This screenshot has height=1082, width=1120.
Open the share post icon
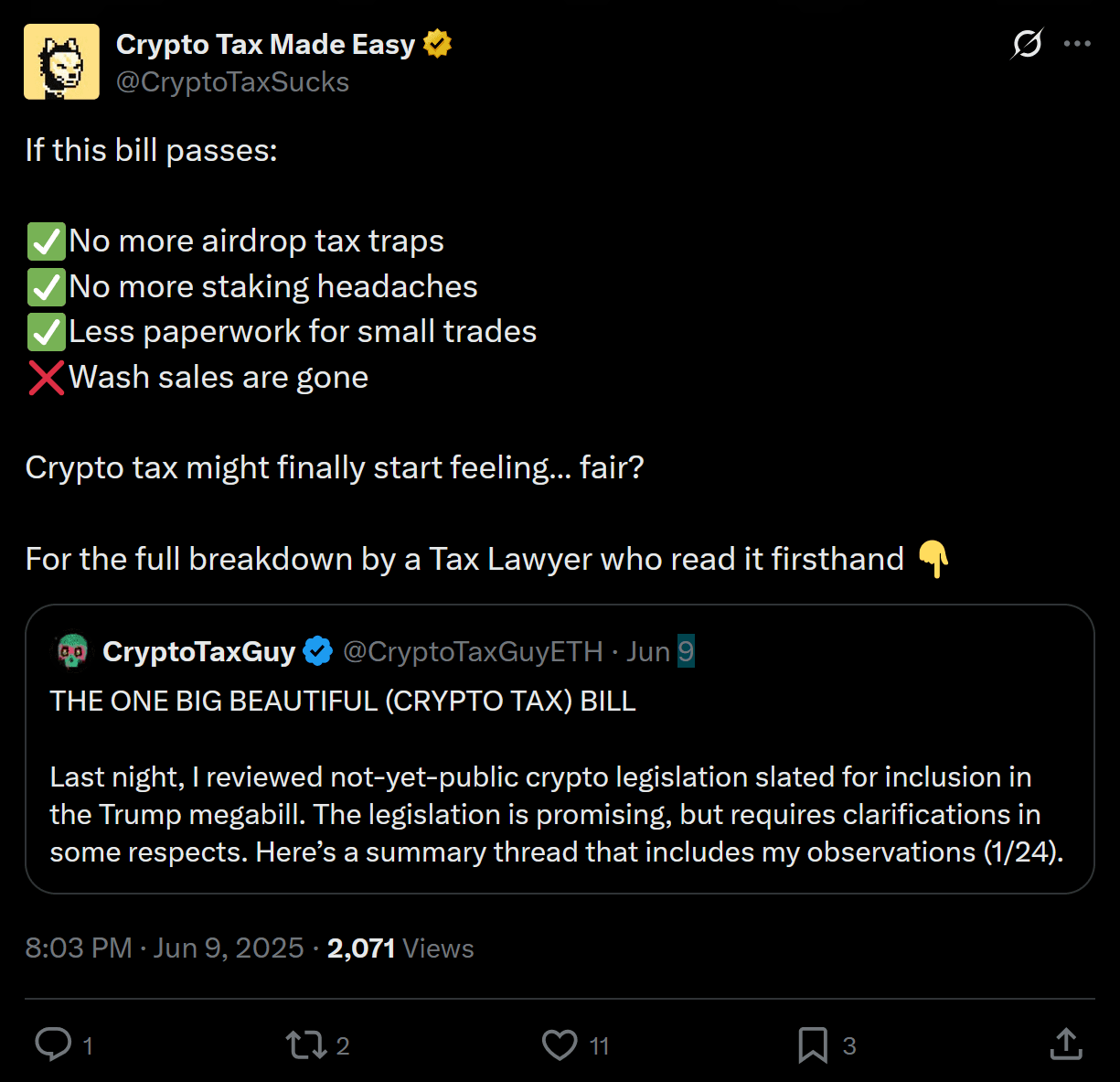(1066, 1045)
